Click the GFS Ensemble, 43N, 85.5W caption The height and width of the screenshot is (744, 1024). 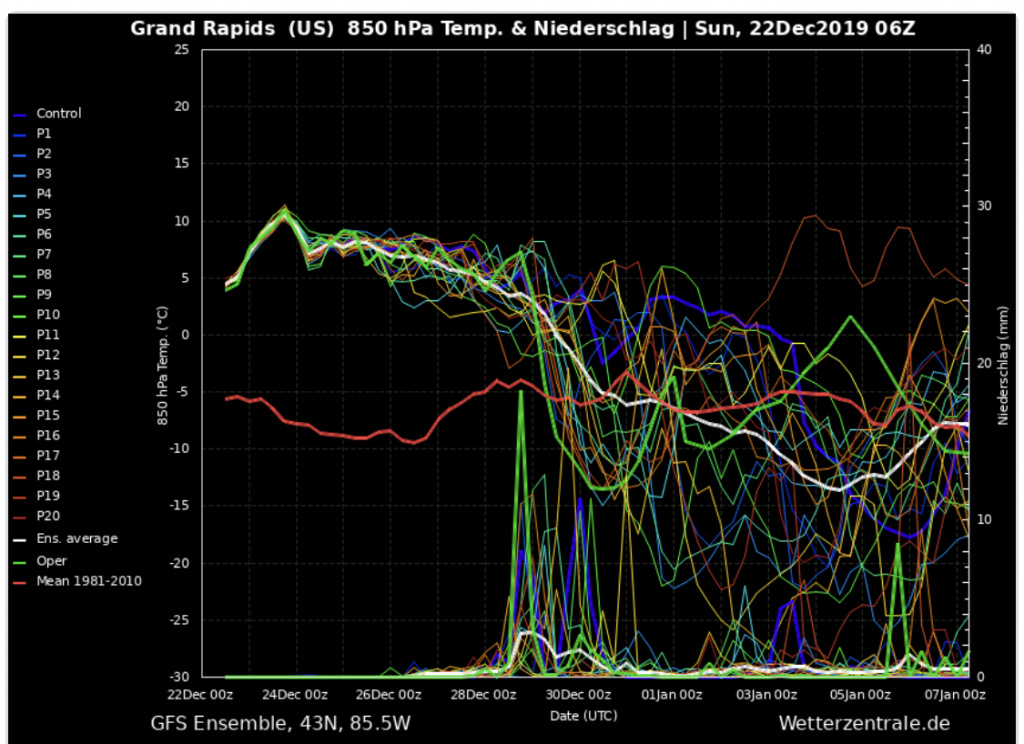[280, 723]
